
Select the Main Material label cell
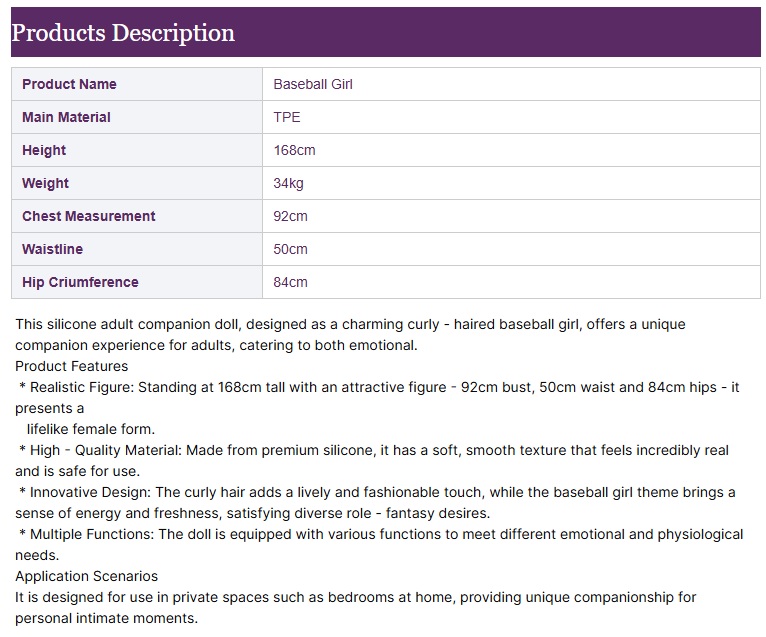66,117
